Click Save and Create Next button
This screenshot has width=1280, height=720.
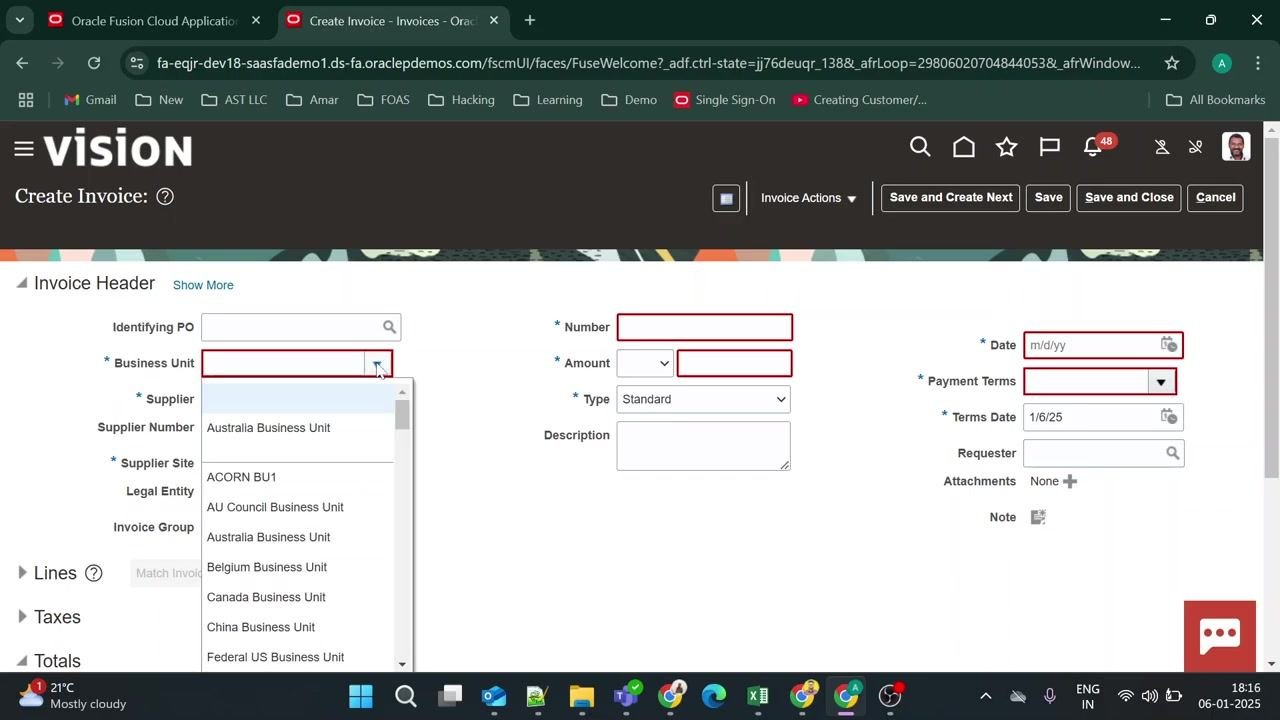pos(951,198)
